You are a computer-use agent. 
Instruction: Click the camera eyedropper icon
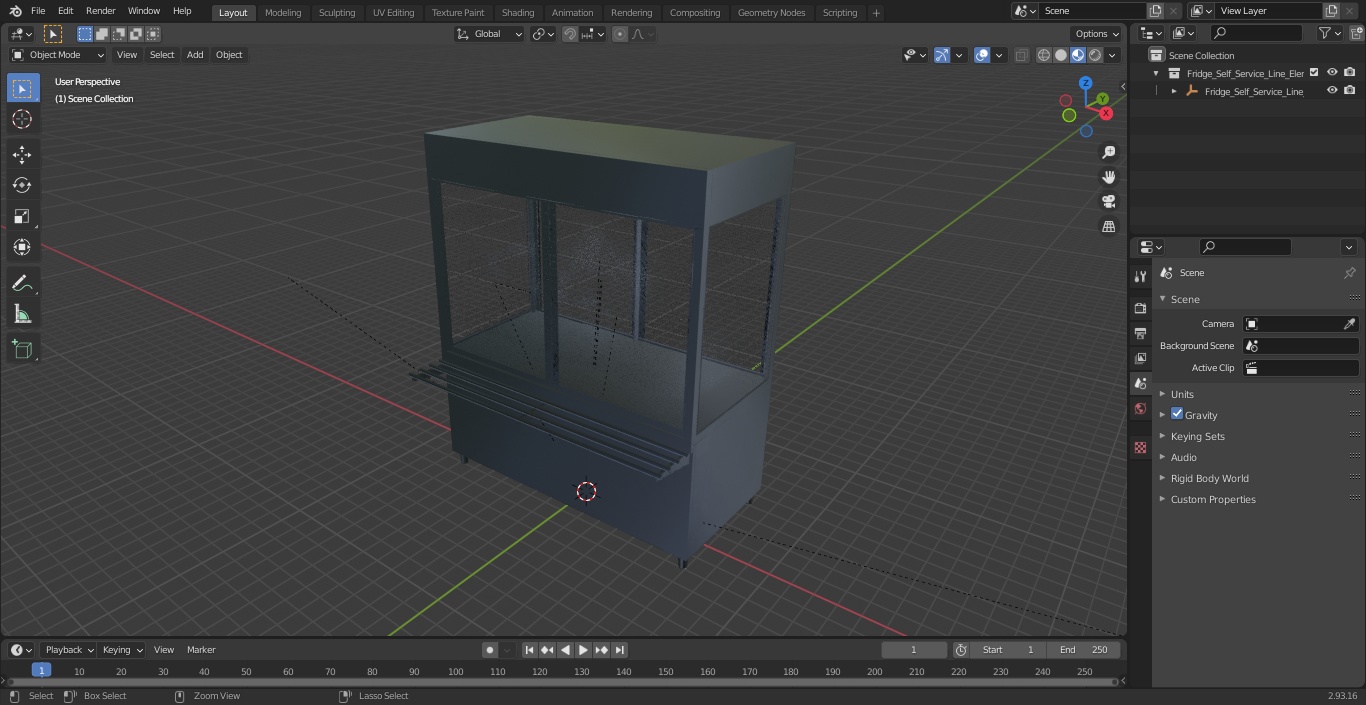pos(1349,324)
